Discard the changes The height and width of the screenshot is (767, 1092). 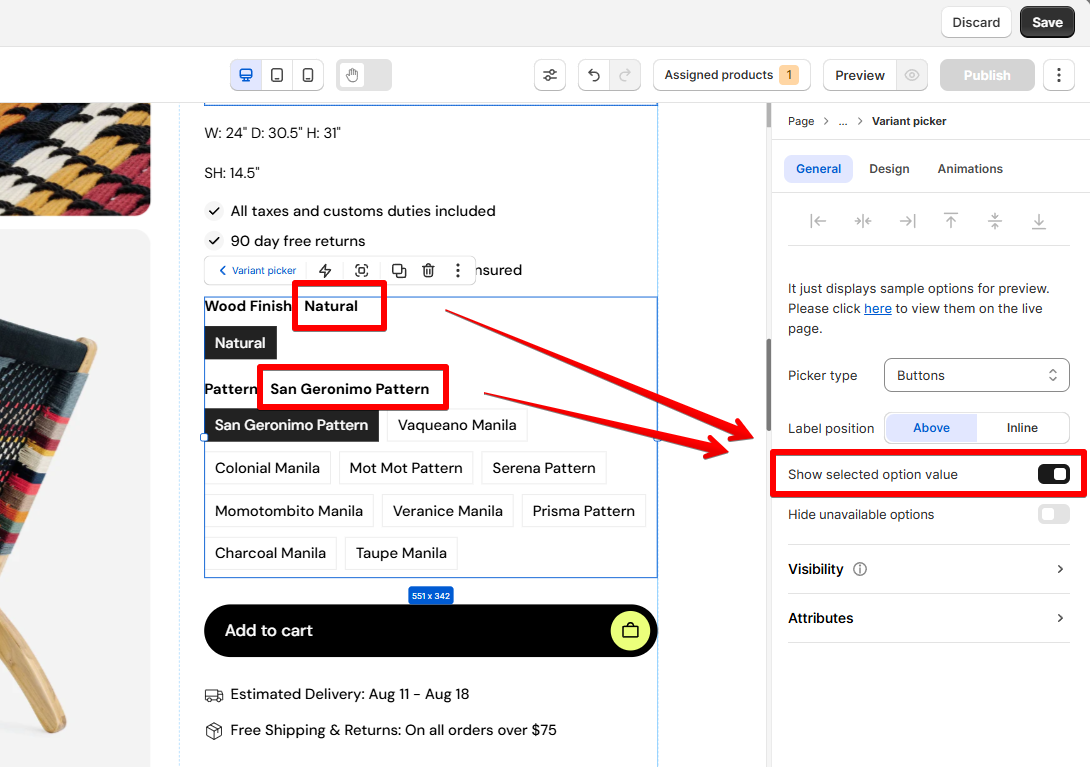(976, 22)
